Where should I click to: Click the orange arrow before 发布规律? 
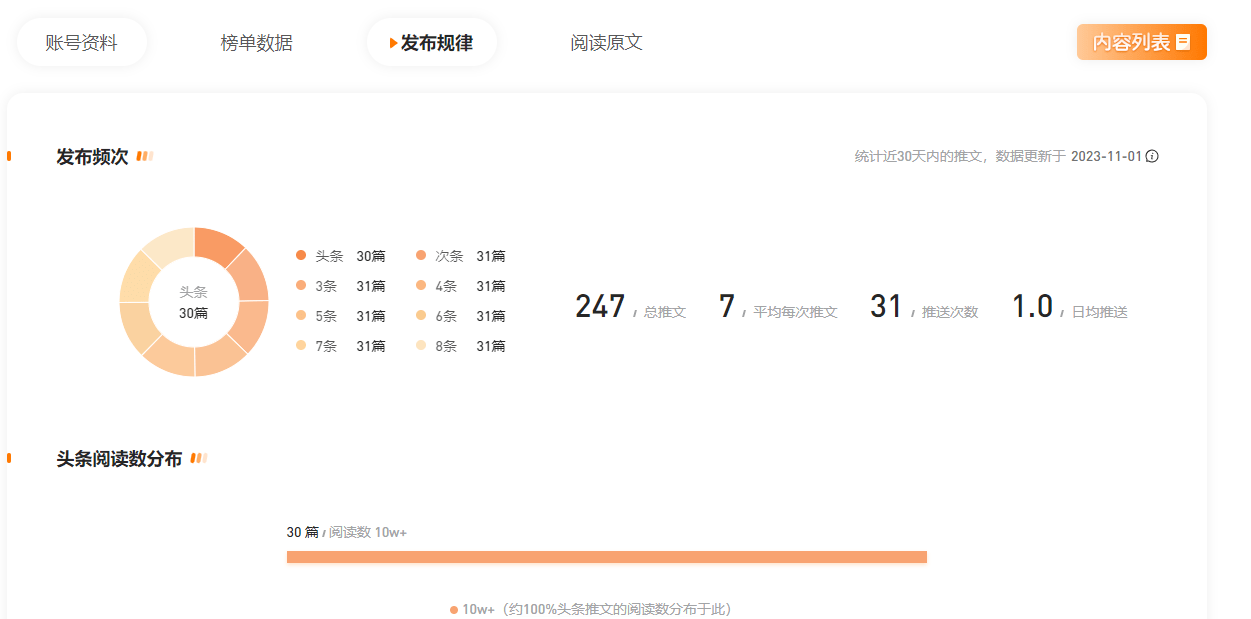click(393, 43)
